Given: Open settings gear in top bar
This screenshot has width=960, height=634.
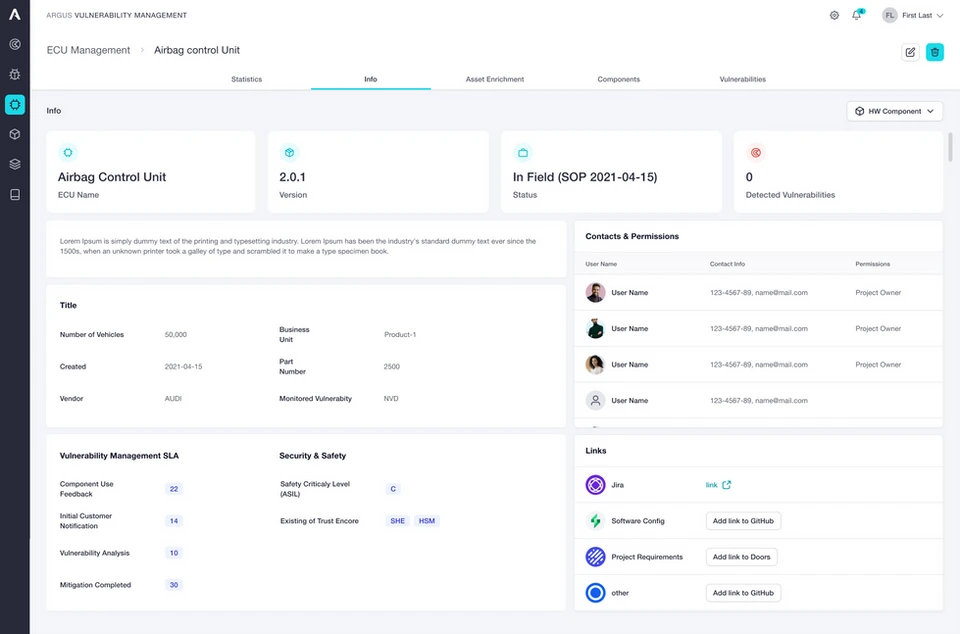Looking at the screenshot, I should tap(834, 15).
